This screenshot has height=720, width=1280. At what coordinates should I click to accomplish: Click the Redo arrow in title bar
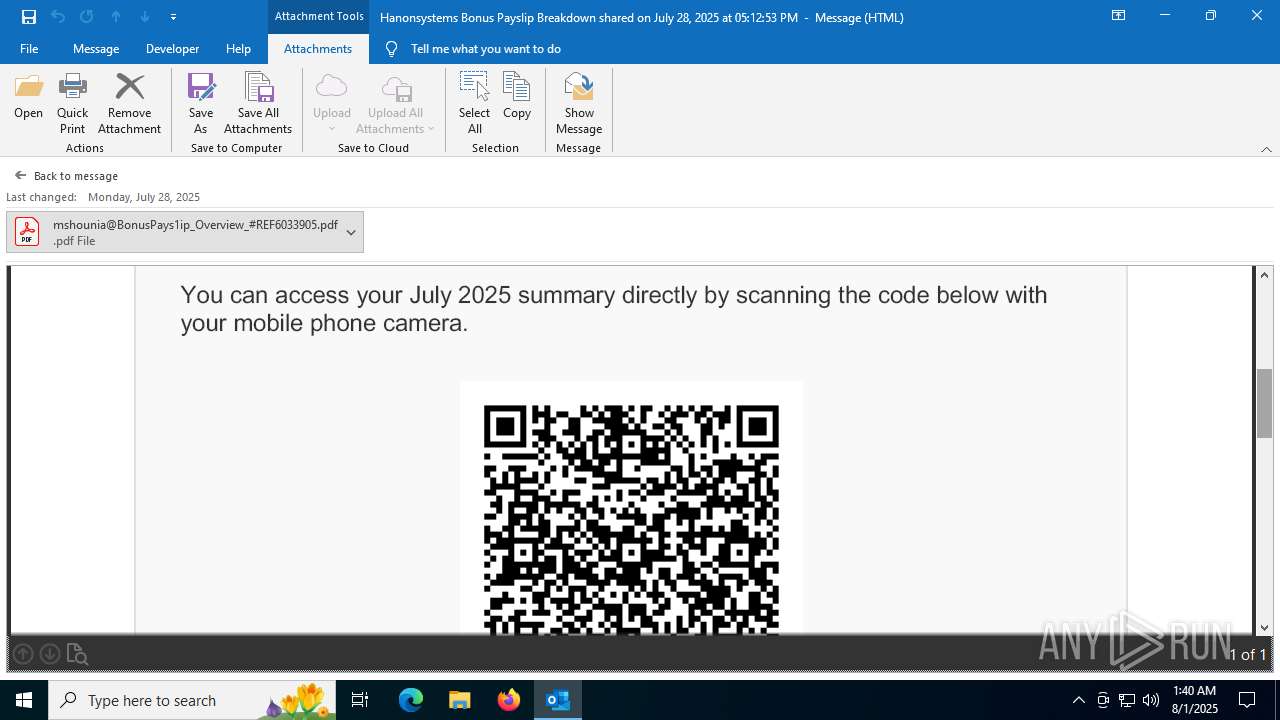pos(87,17)
